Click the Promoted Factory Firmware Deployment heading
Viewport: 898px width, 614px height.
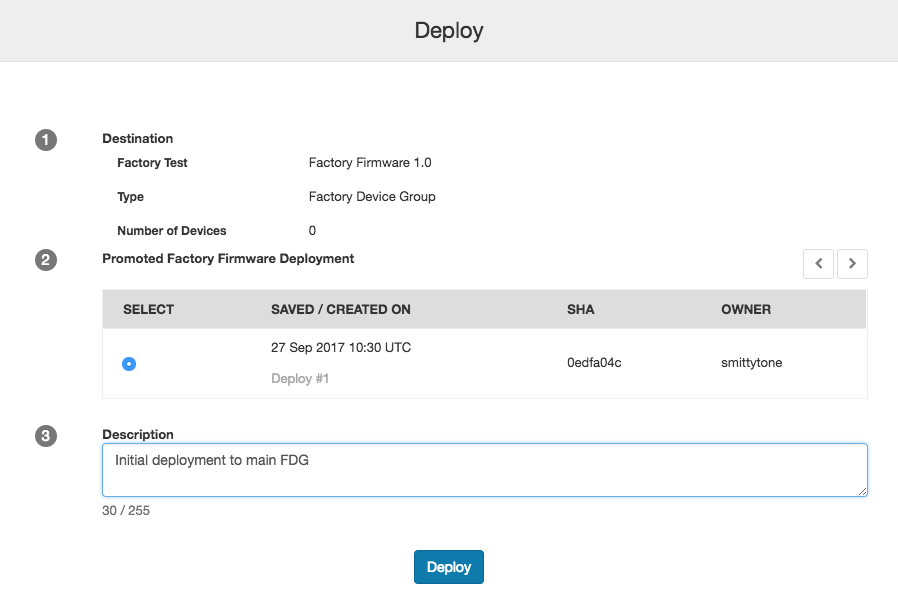coord(227,258)
